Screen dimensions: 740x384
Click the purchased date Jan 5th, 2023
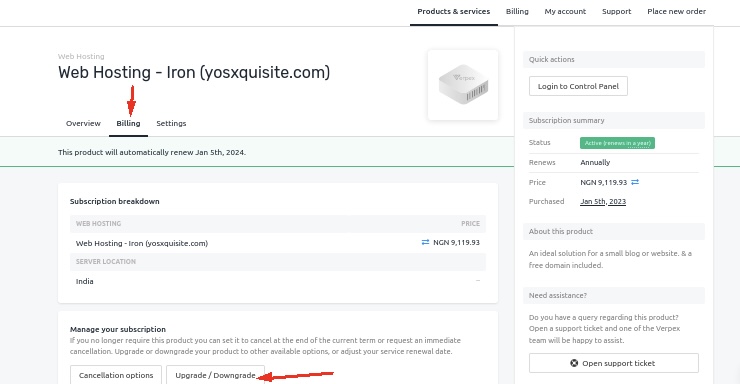pyautogui.click(x=603, y=201)
